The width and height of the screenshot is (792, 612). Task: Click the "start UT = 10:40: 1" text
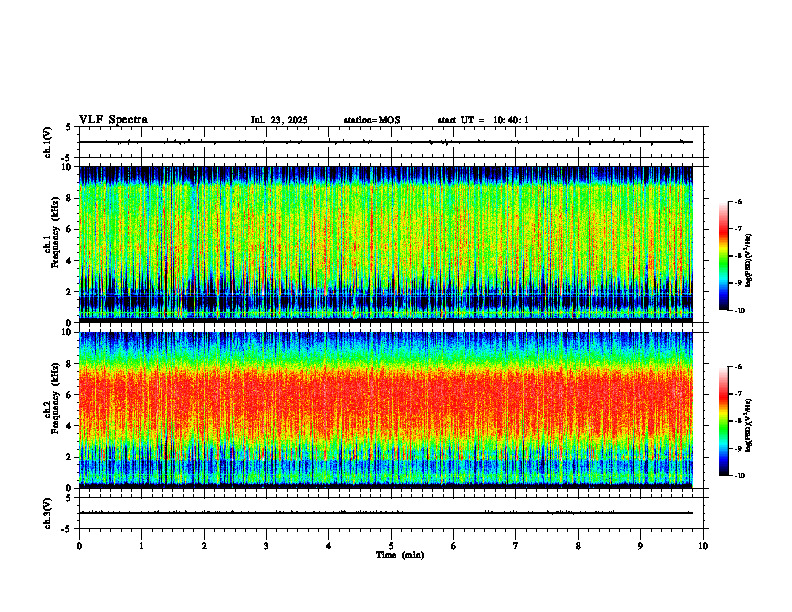click(483, 120)
